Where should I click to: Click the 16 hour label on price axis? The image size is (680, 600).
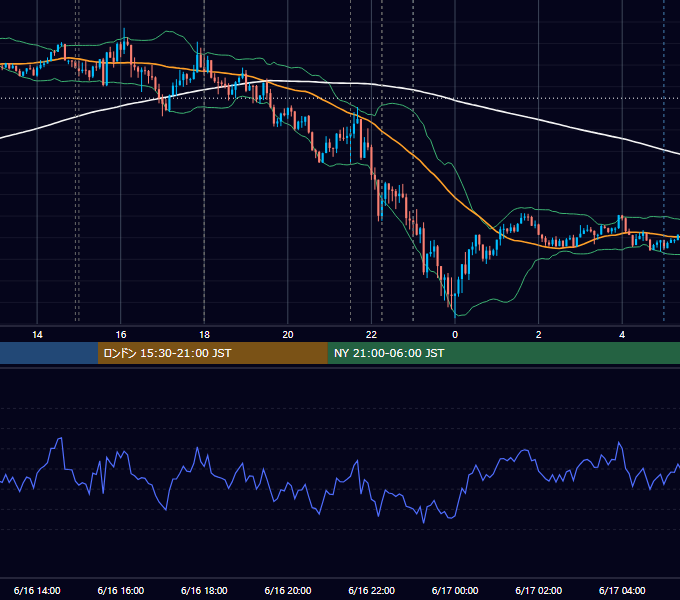click(121, 335)
